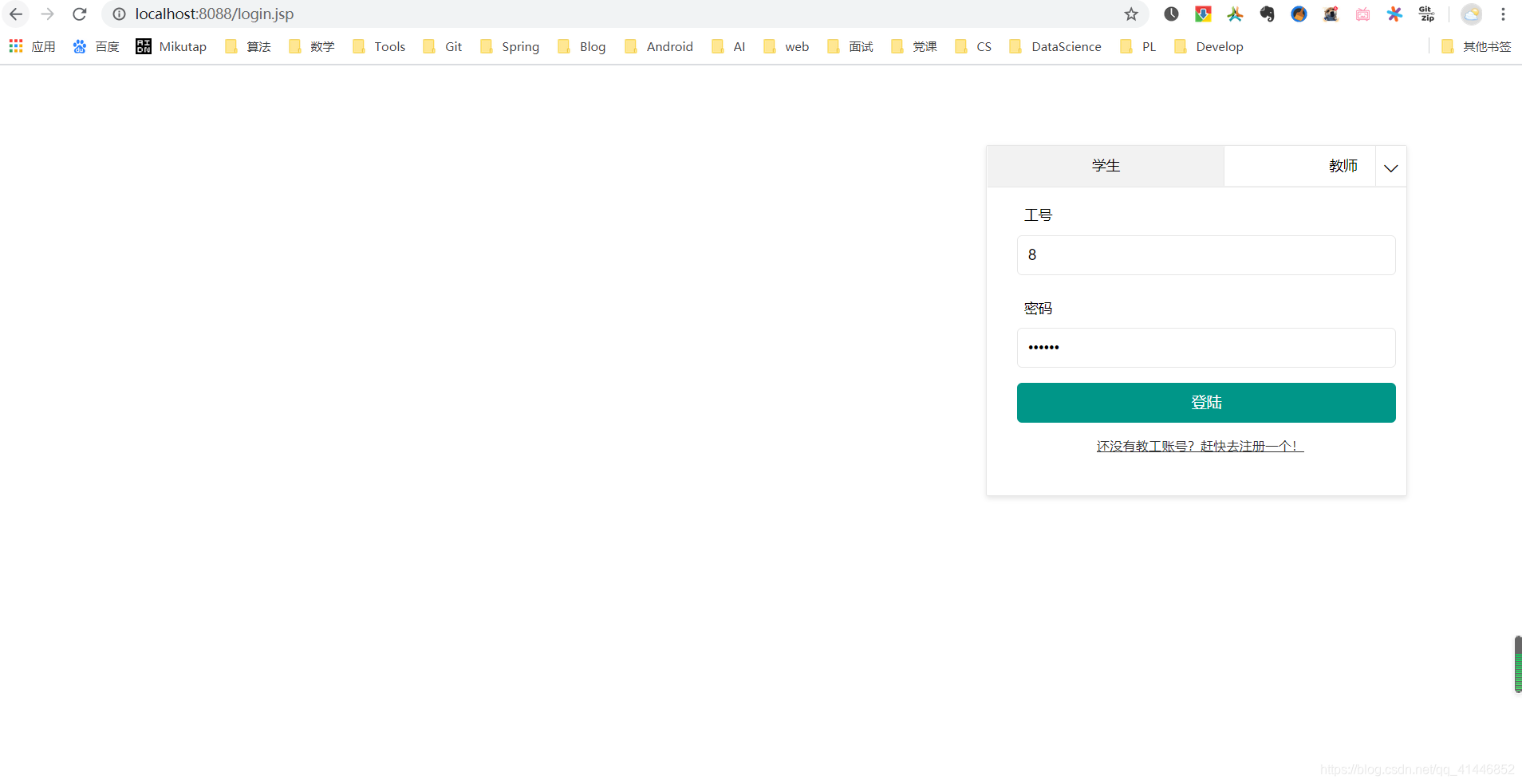Open the DataScience bookmark folder
1522x784 pixels.
tap(1055, 46)
